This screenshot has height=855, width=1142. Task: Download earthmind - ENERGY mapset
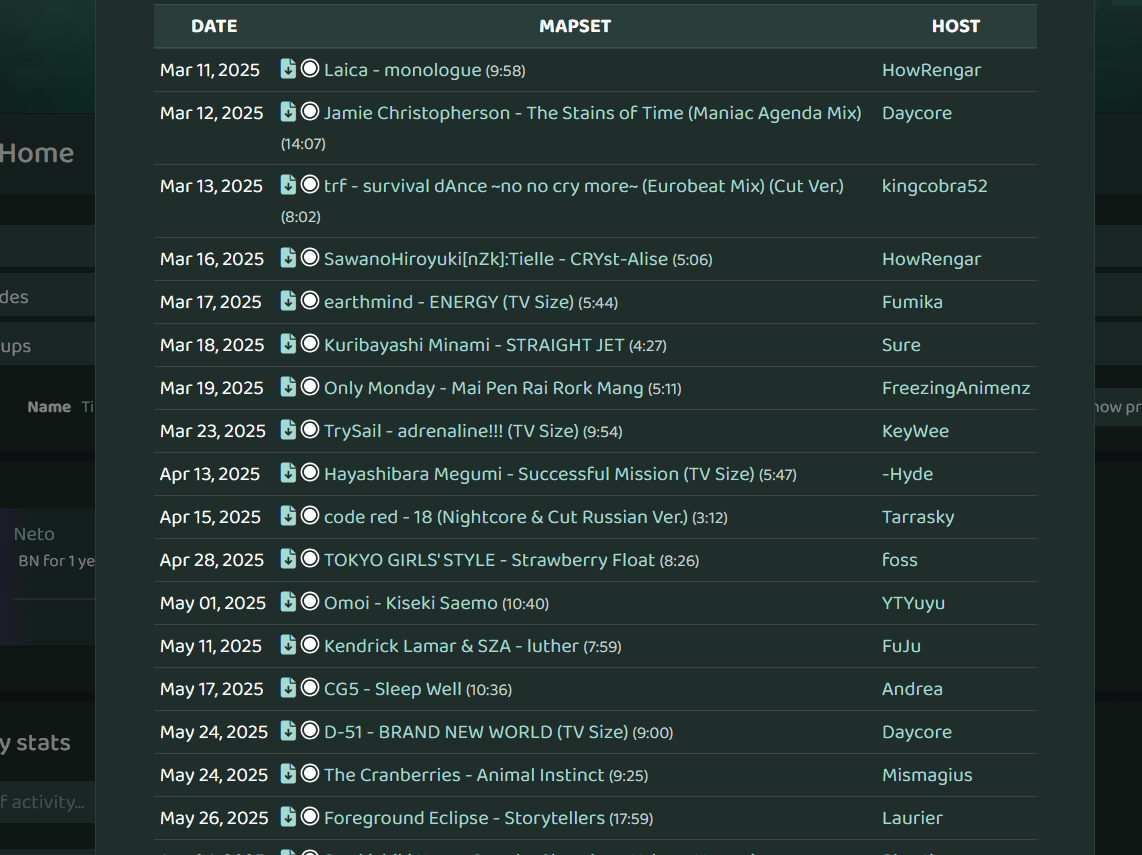288,301
